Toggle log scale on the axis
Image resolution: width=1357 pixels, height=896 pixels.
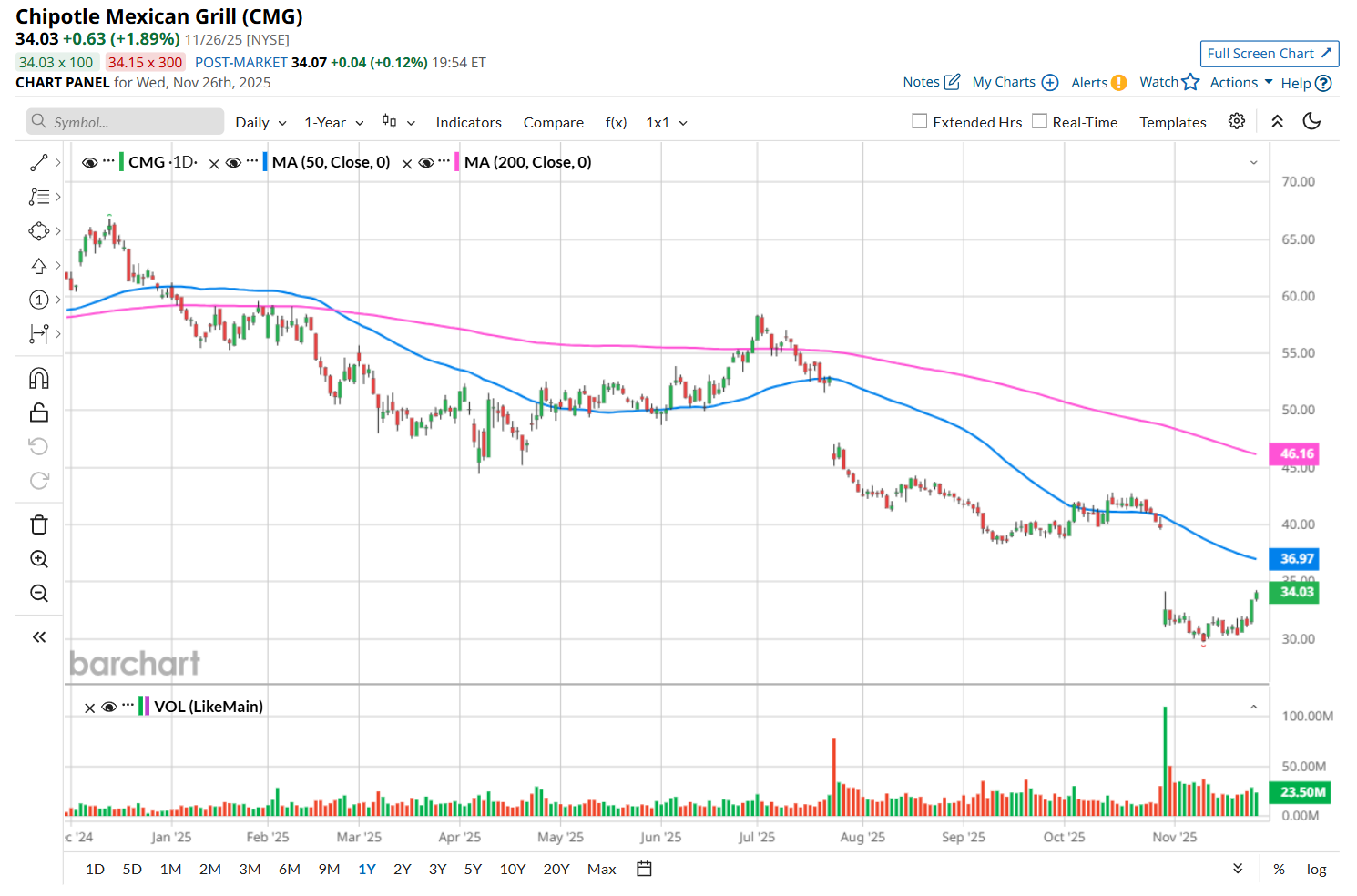coord(1316,870)
